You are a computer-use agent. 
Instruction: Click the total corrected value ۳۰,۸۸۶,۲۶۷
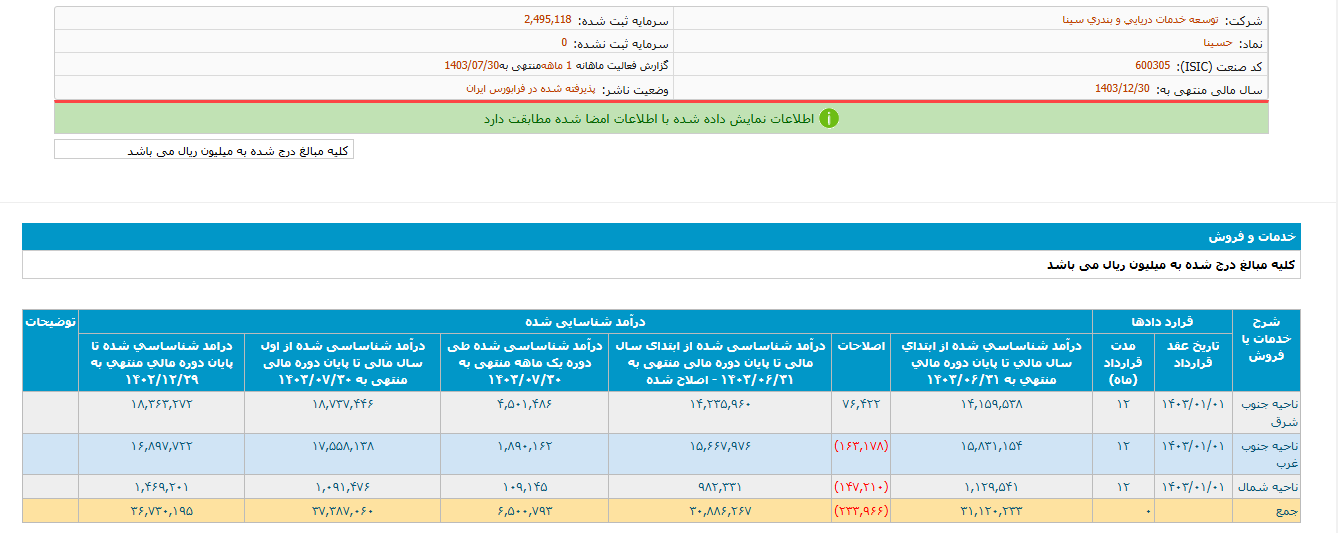coord(719,510)
